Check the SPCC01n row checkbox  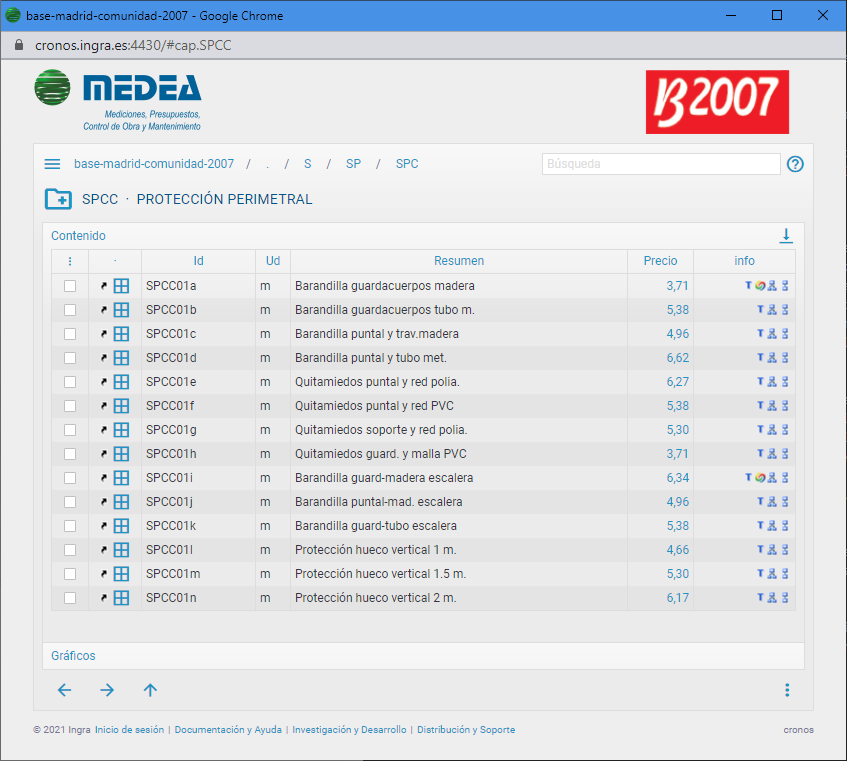[x=70, y=598]
